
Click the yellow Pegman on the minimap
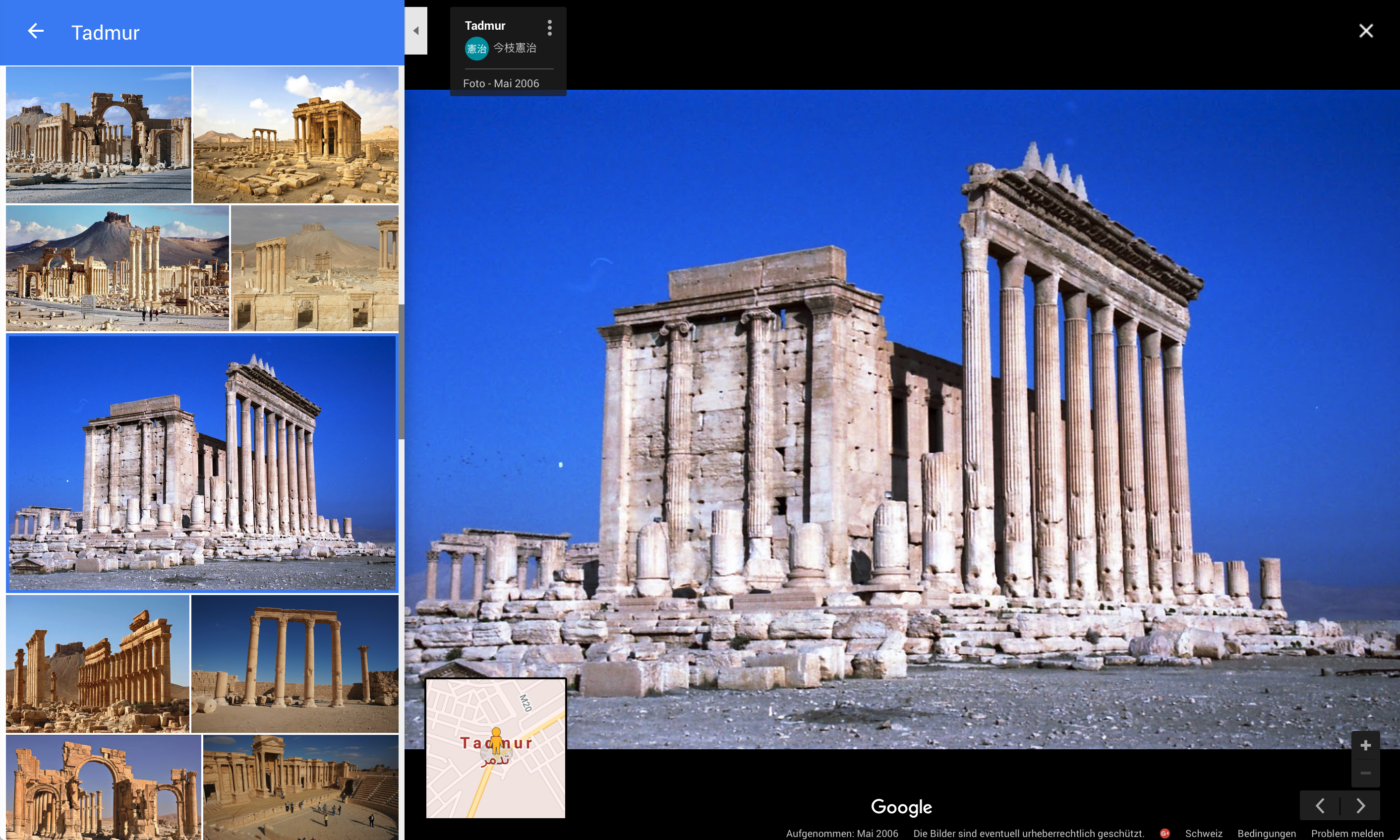(496, 741)
